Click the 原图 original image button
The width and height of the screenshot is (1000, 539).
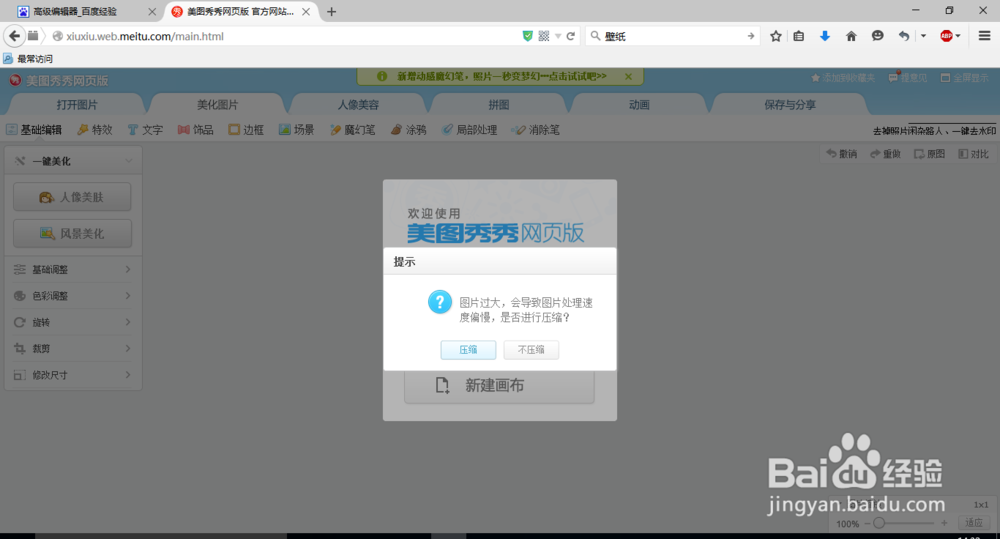click(x=929, y=154)
